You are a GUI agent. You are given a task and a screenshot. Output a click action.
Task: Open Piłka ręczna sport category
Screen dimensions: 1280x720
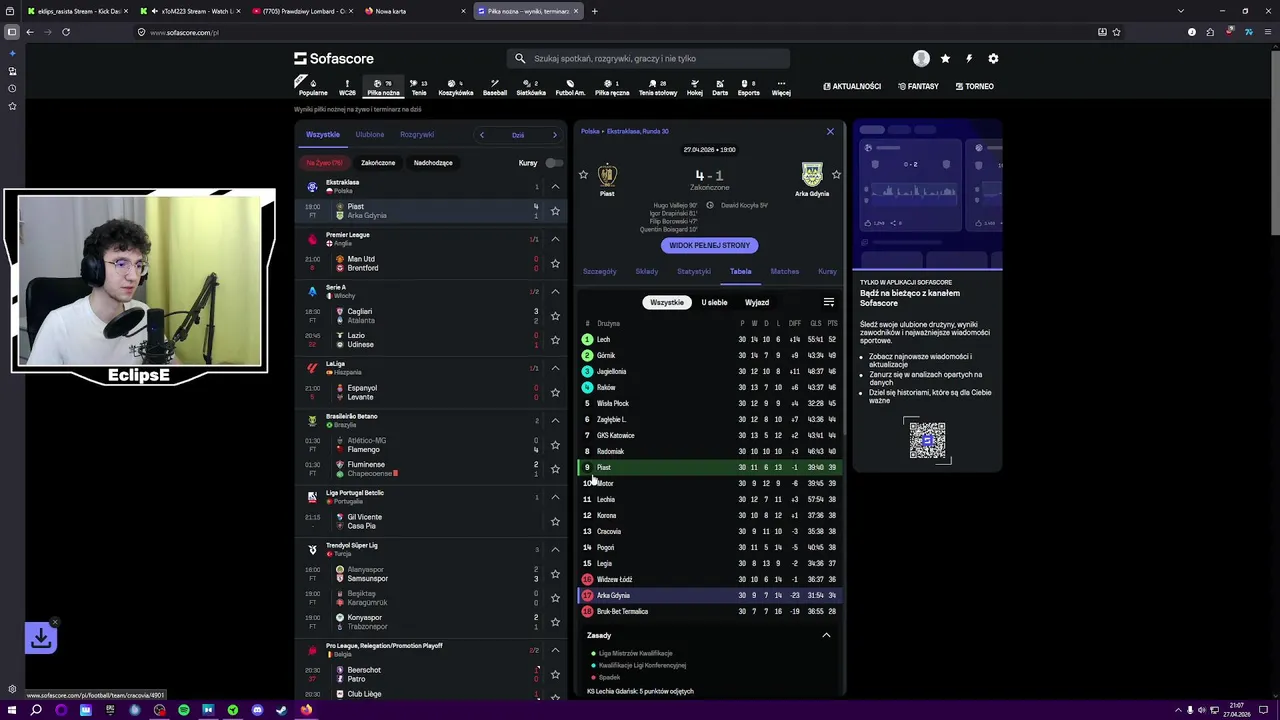click(612, 88)
